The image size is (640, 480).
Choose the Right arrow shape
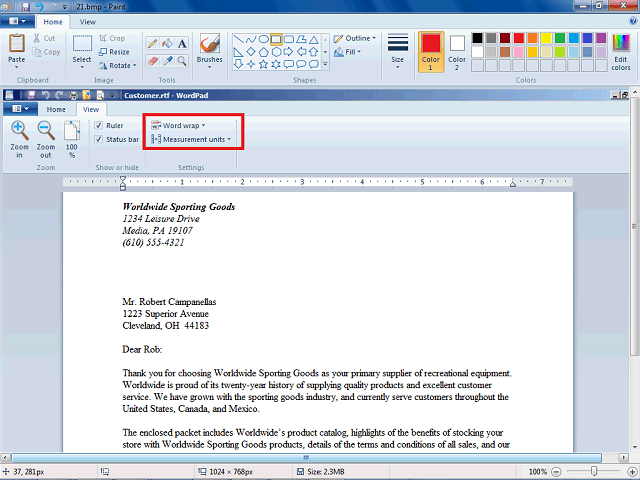pos(289,52)
